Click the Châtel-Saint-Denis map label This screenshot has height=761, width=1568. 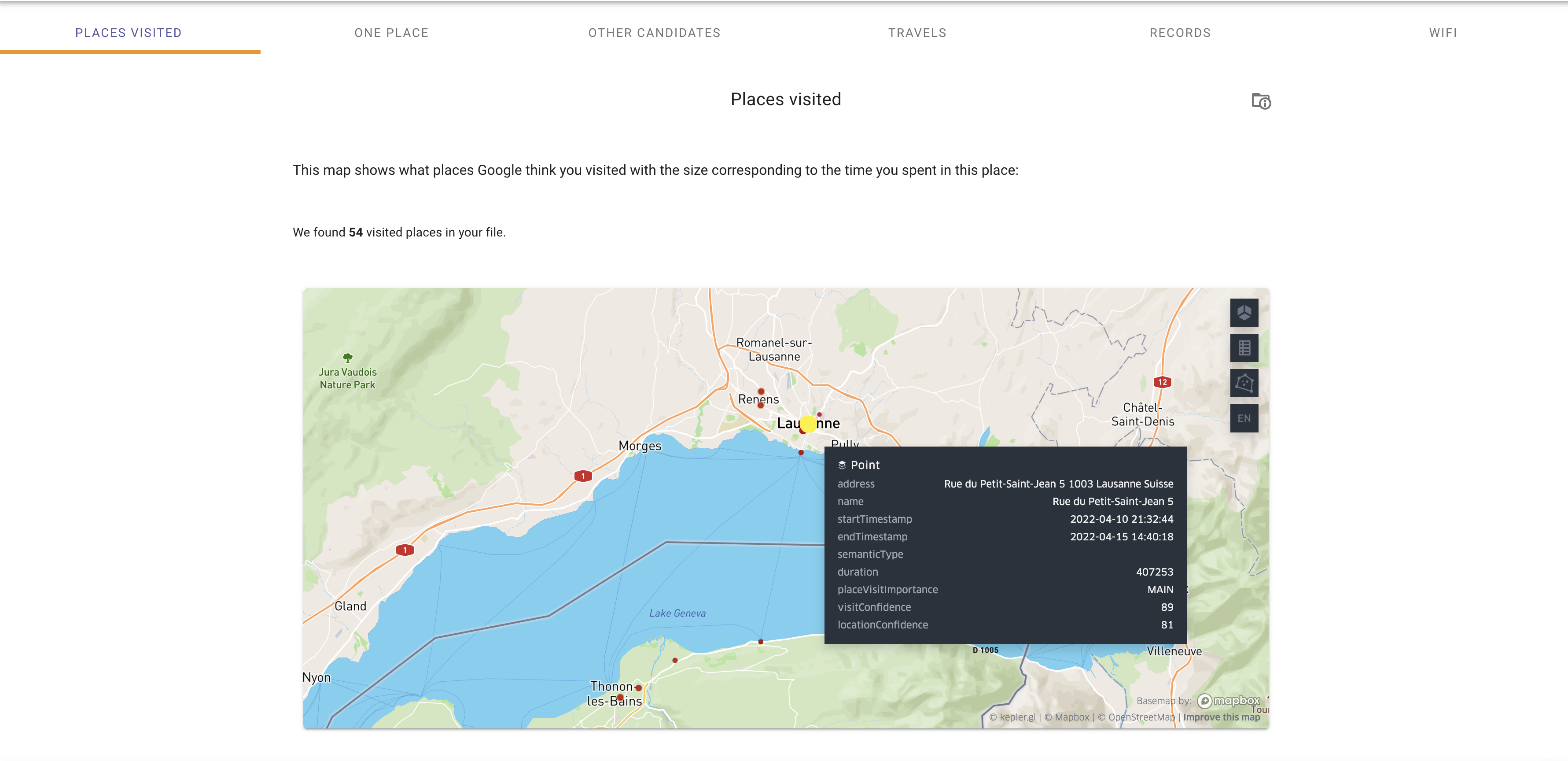pos(1142,414)
